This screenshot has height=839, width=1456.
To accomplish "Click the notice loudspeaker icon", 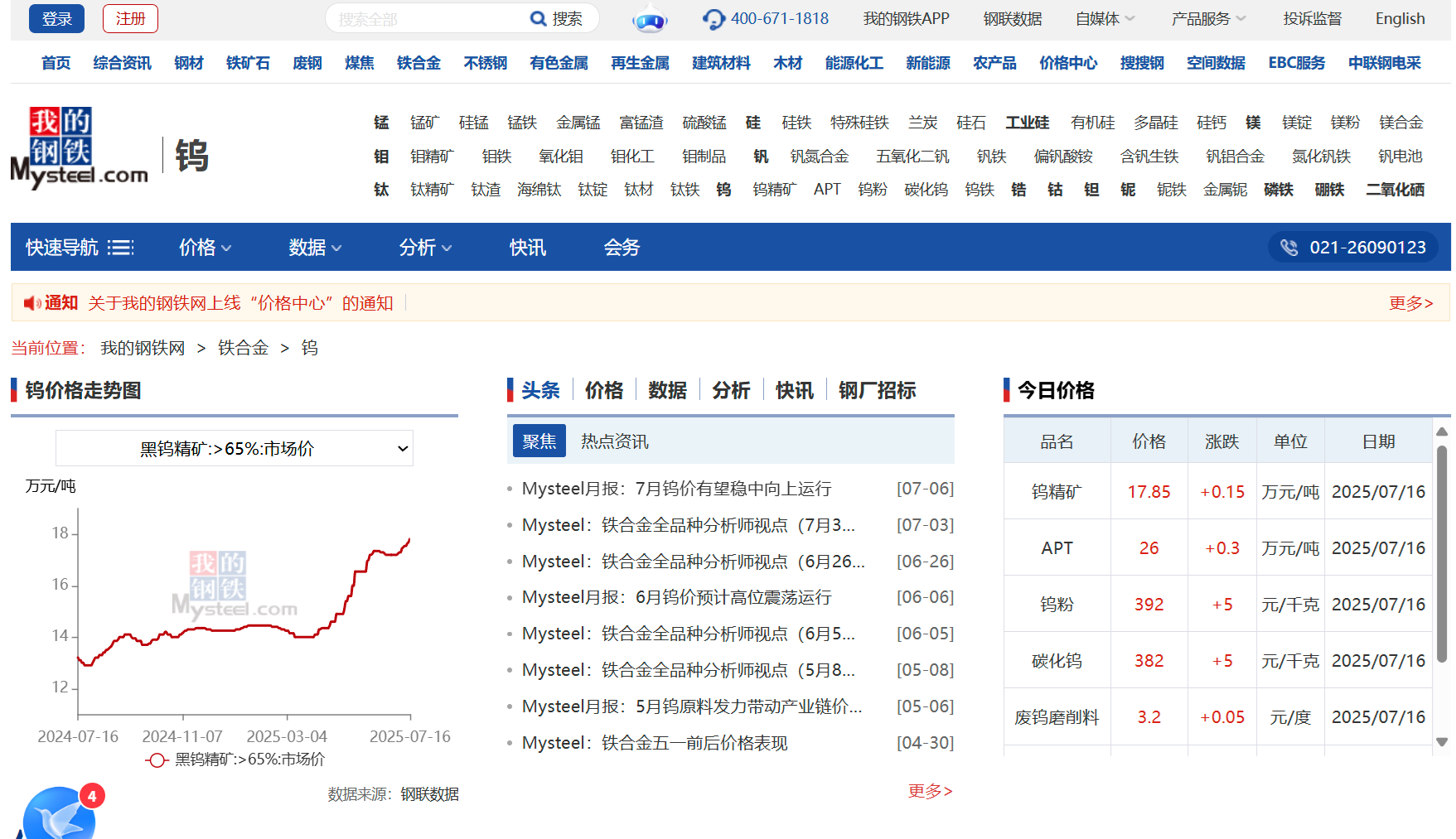I will [32, 303].
